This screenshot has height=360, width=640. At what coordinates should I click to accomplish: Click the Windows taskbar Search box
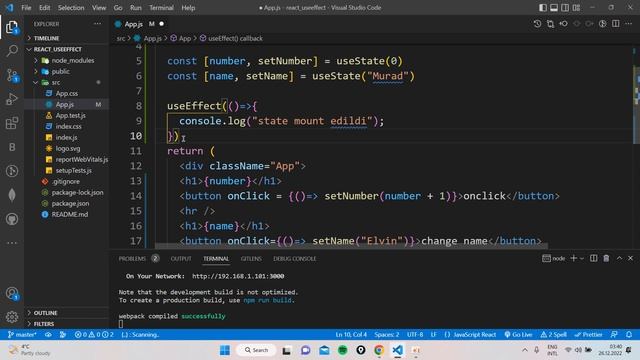pyautogui.click(x=257, y=350)
